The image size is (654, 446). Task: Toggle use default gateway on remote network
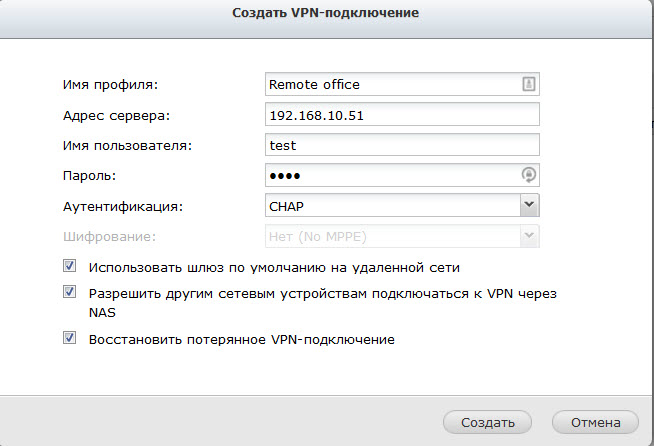70,266
